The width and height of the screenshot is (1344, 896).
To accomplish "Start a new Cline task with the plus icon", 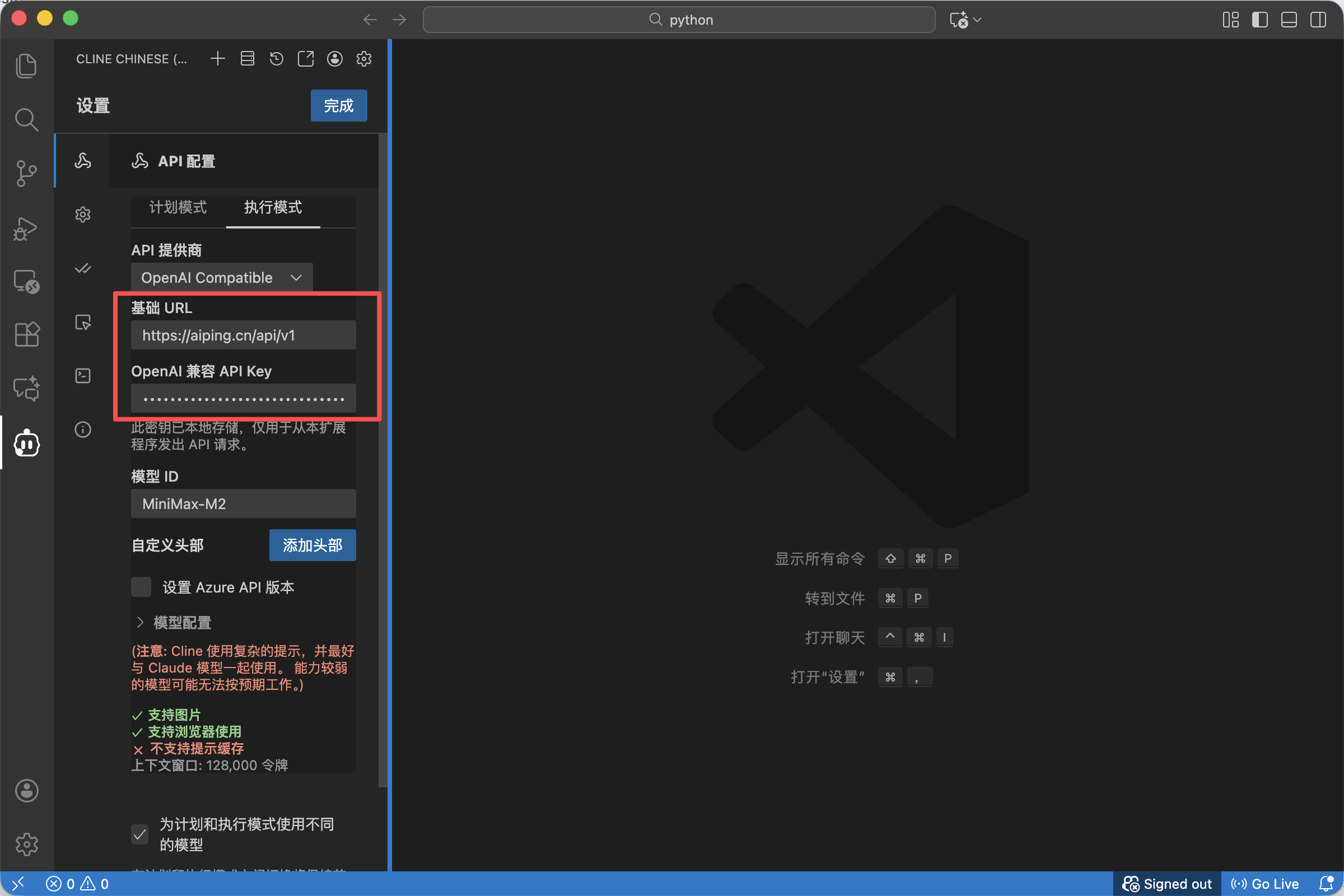I will (218, 59).
